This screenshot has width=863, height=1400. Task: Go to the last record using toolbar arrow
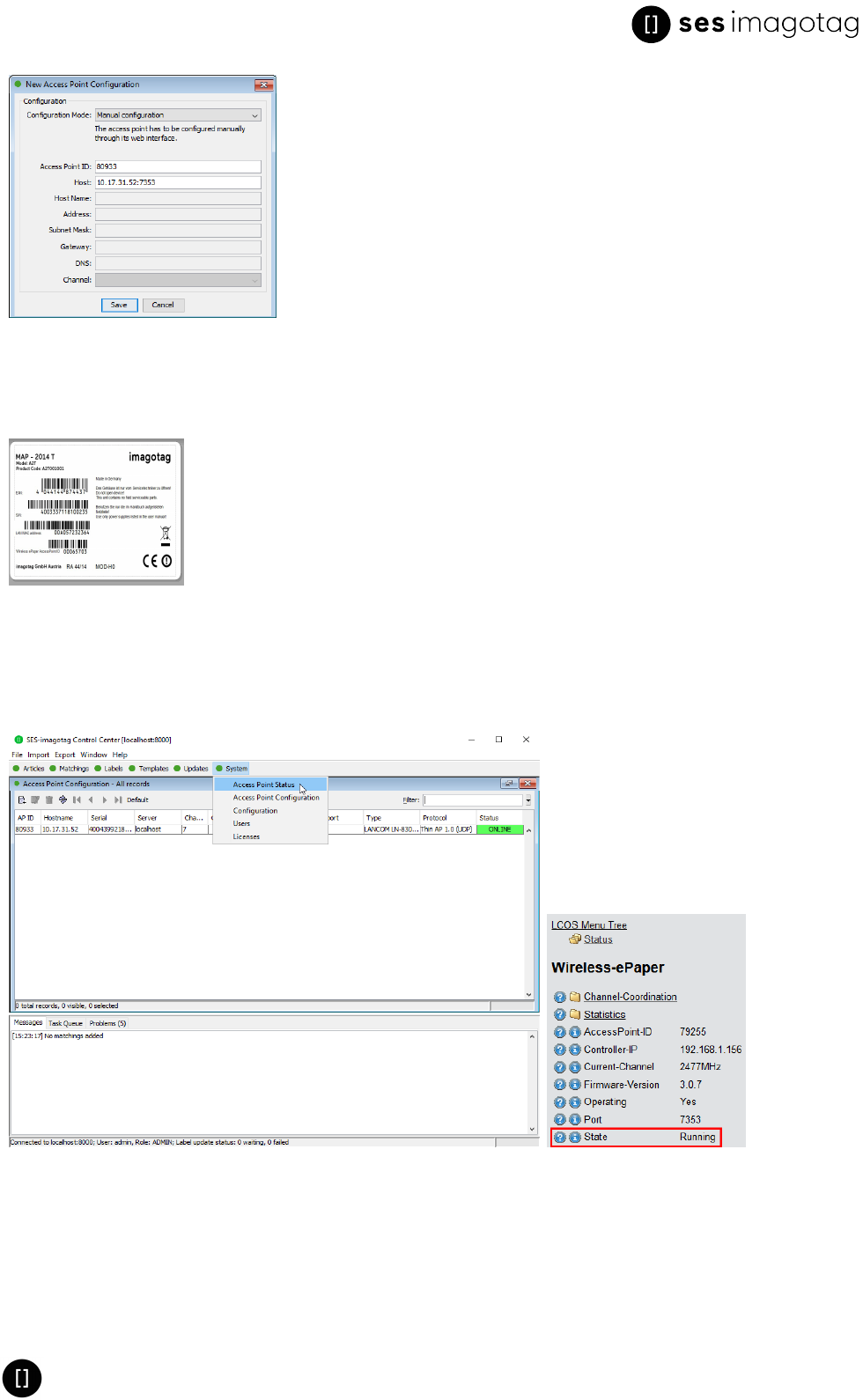[x=118, y=799]
